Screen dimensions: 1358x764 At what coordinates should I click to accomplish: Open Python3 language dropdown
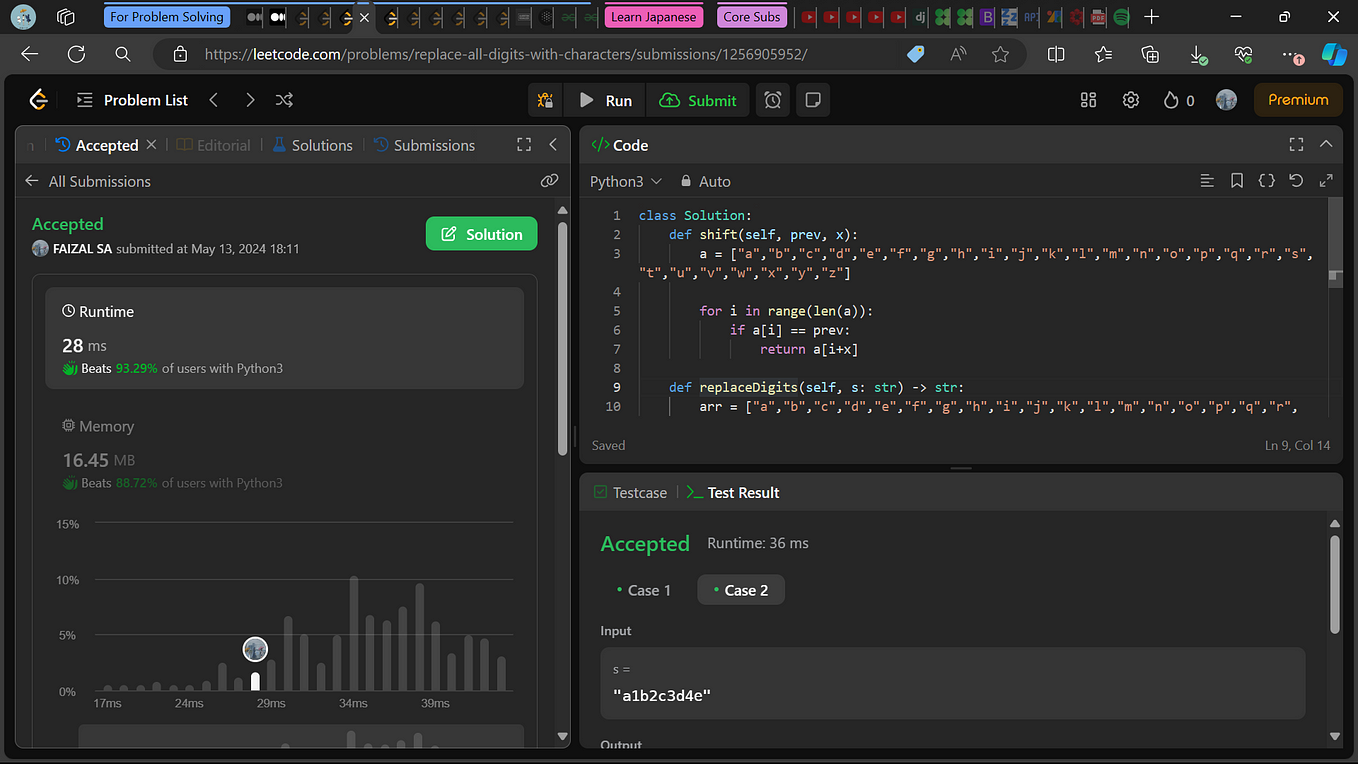point(626,181)
